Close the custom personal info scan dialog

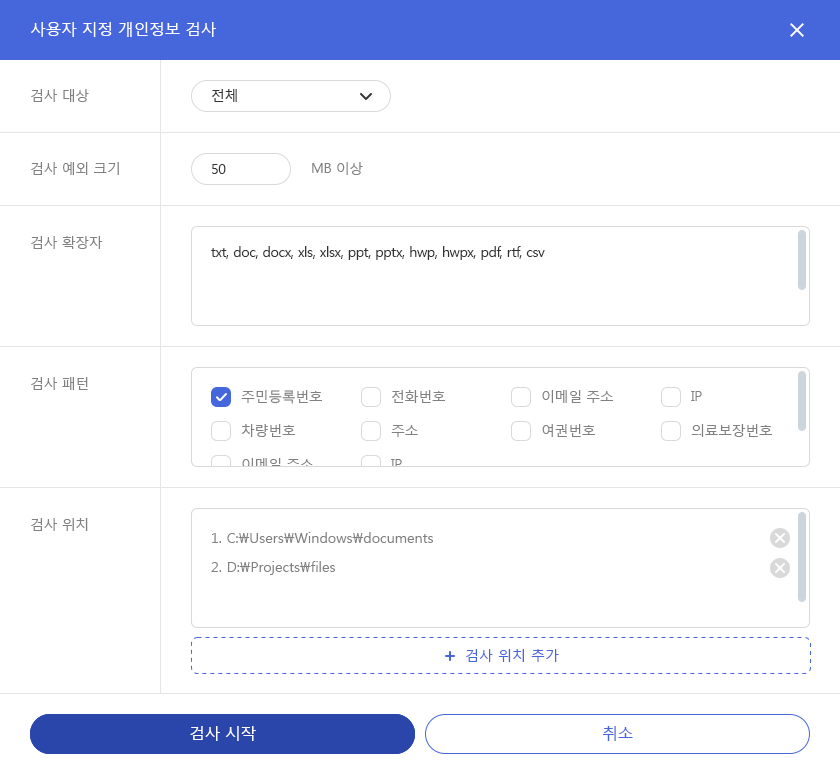pos(796,30)
